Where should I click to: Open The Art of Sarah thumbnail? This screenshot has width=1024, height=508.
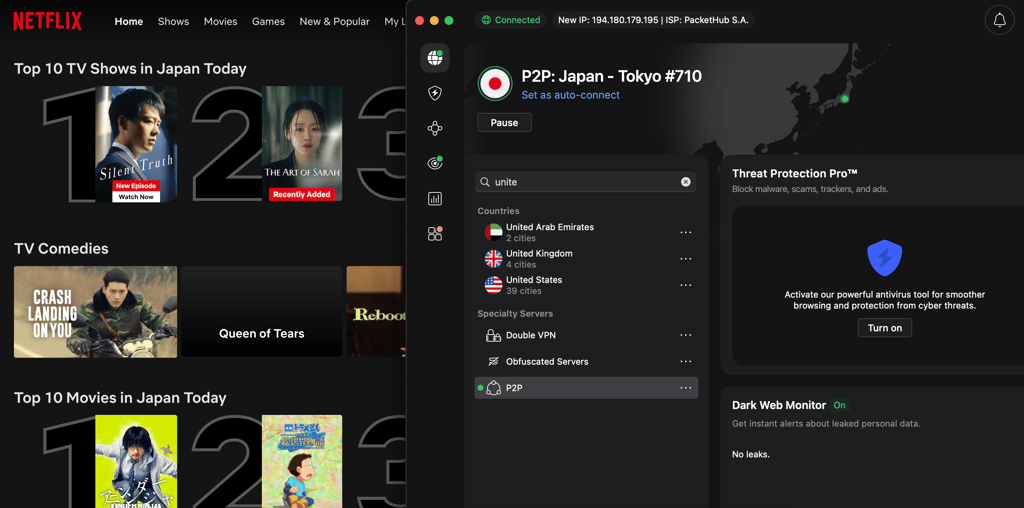pyautogui.click(x=302, y=144)
